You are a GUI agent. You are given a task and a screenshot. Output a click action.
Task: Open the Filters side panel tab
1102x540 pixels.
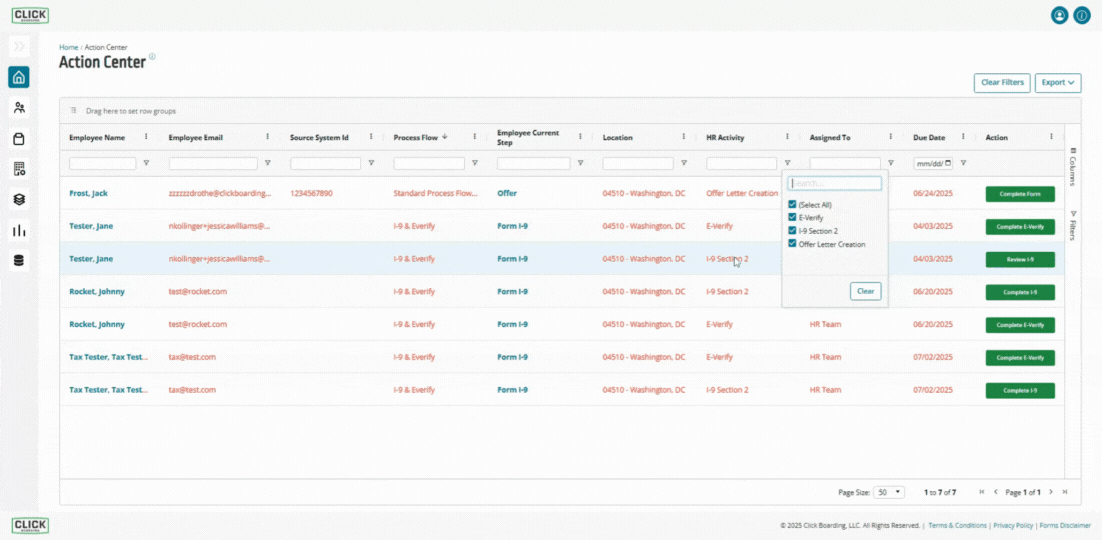(x=1073, y=225)
